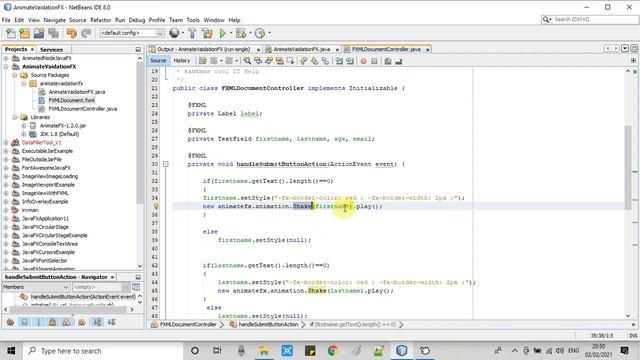The height and width of the screenshot is (360, 640).
Task: Open File Explorer from the taskbar
Action: coord(264,351)
